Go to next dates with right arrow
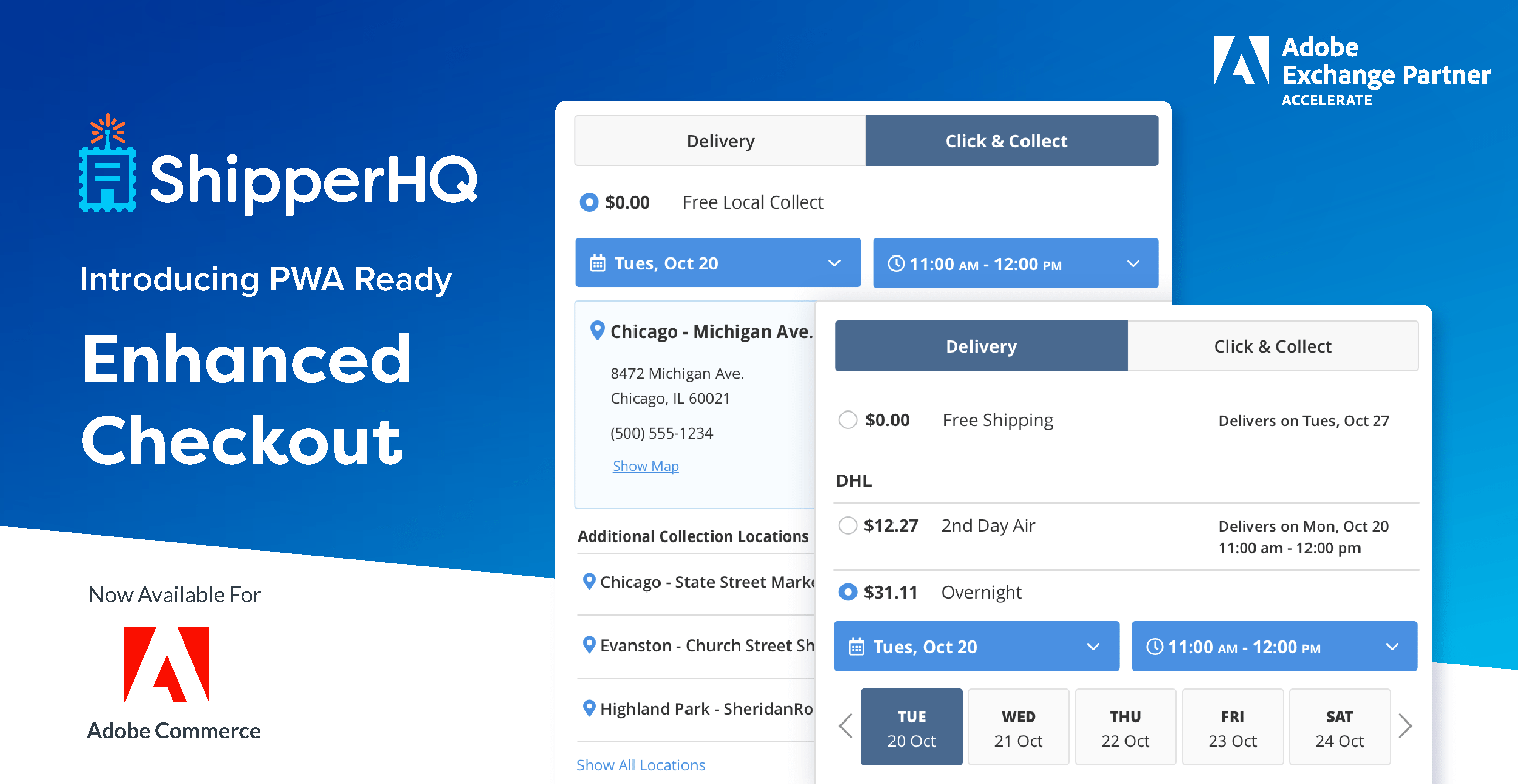 1405,726
